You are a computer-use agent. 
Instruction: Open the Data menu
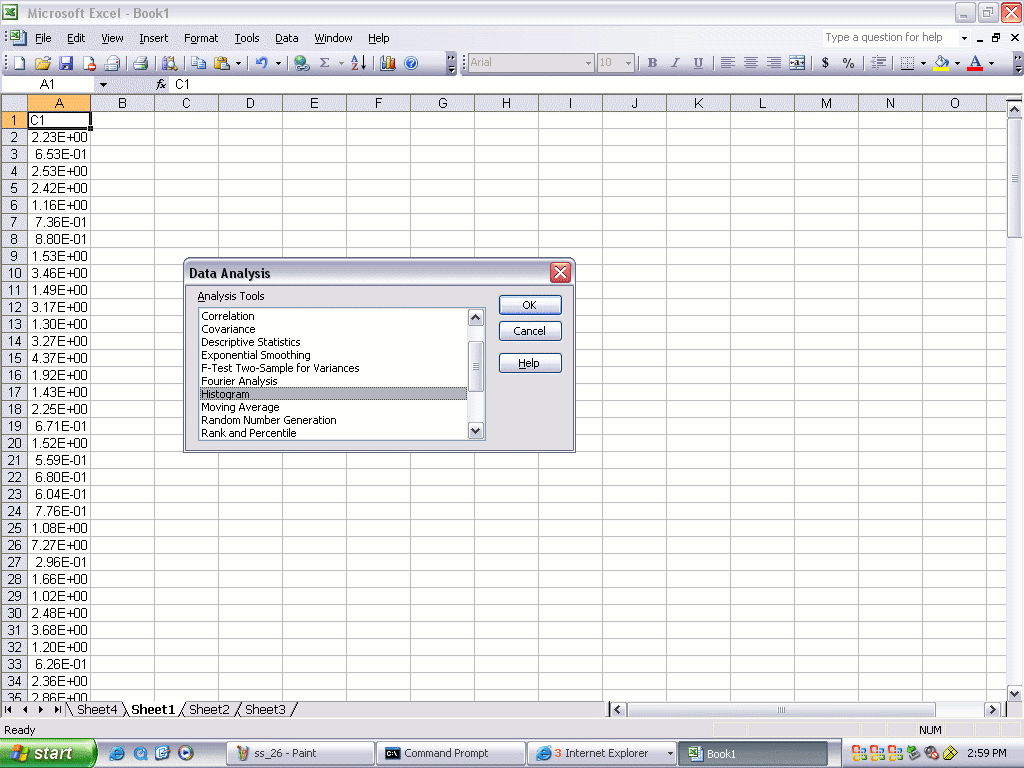point(286,38)
